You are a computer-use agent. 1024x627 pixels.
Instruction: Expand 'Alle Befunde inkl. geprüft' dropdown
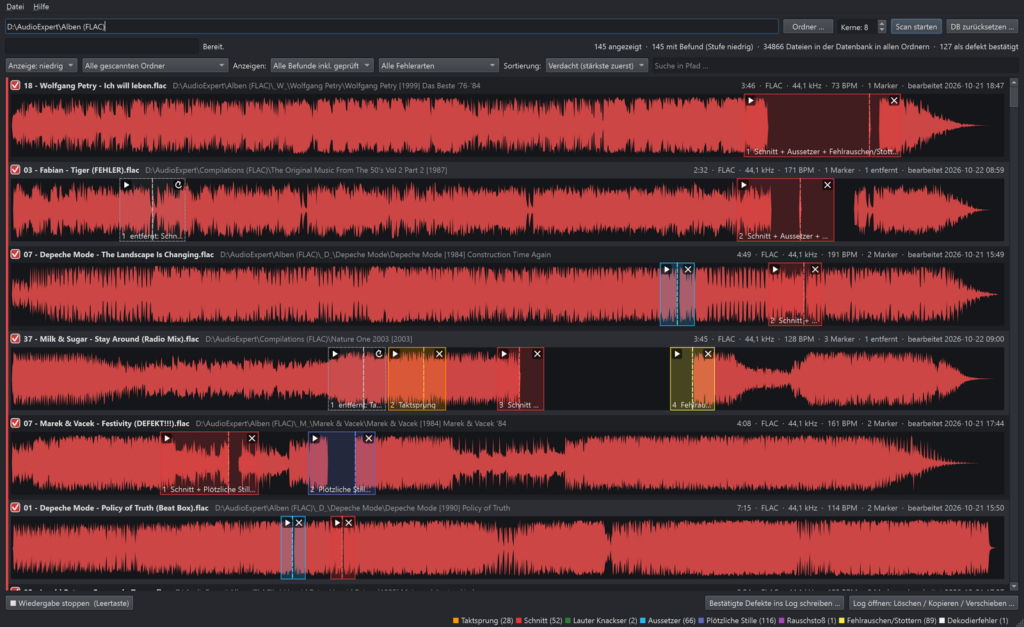[322, 66]
